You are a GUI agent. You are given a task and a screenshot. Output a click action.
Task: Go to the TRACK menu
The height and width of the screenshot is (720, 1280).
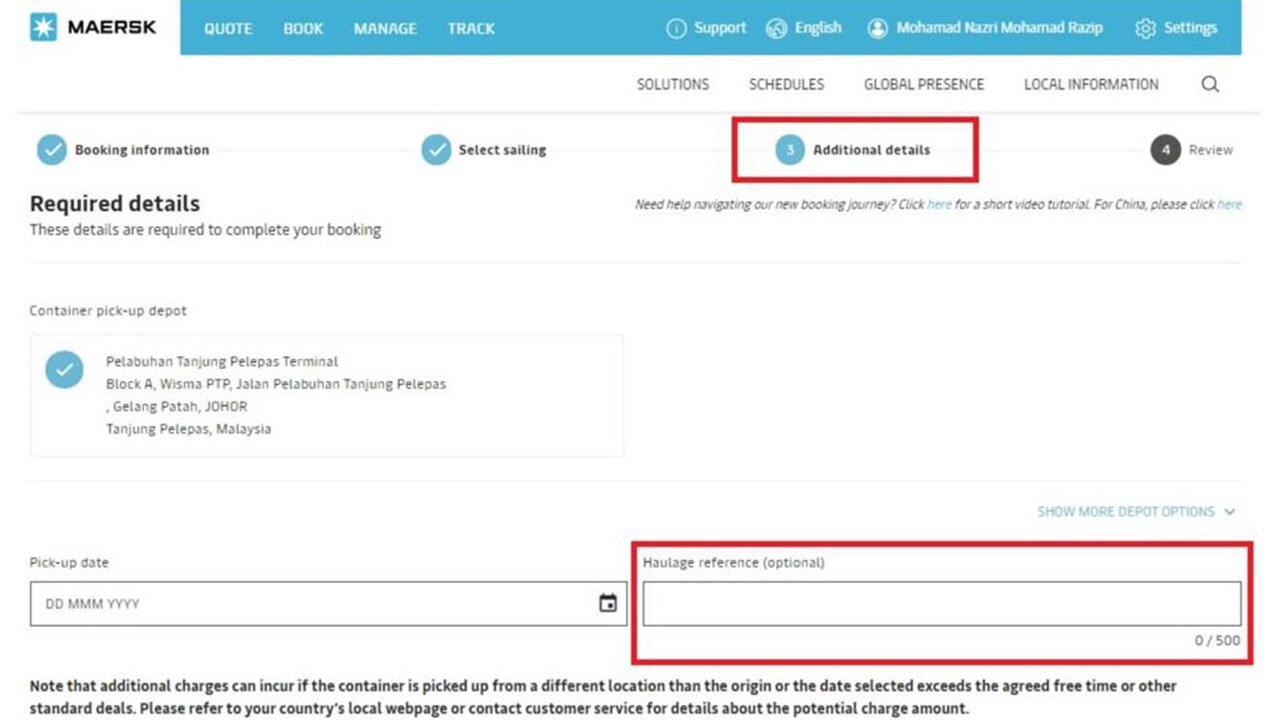click(x=471, y=28)
